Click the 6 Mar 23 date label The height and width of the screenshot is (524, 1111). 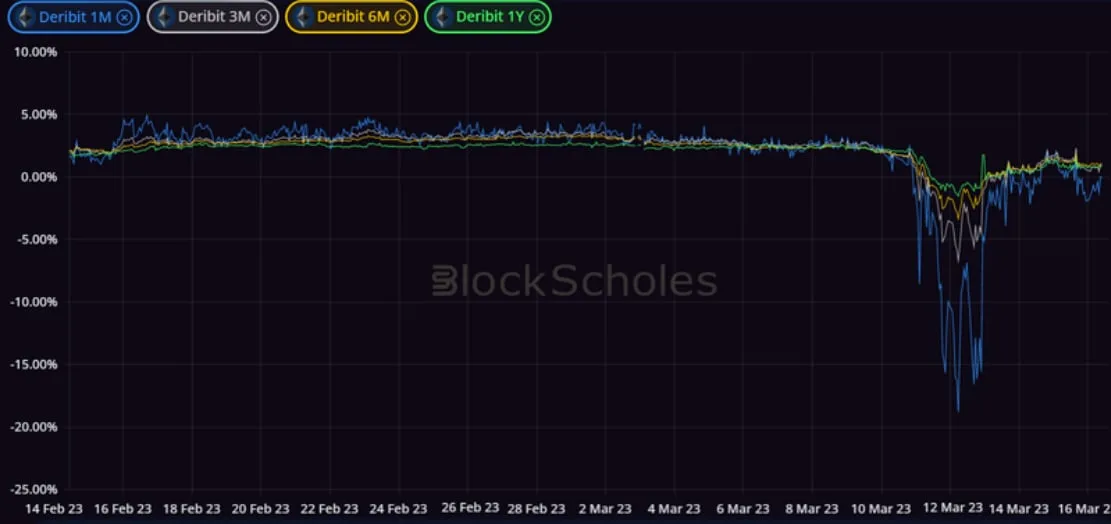743,508
